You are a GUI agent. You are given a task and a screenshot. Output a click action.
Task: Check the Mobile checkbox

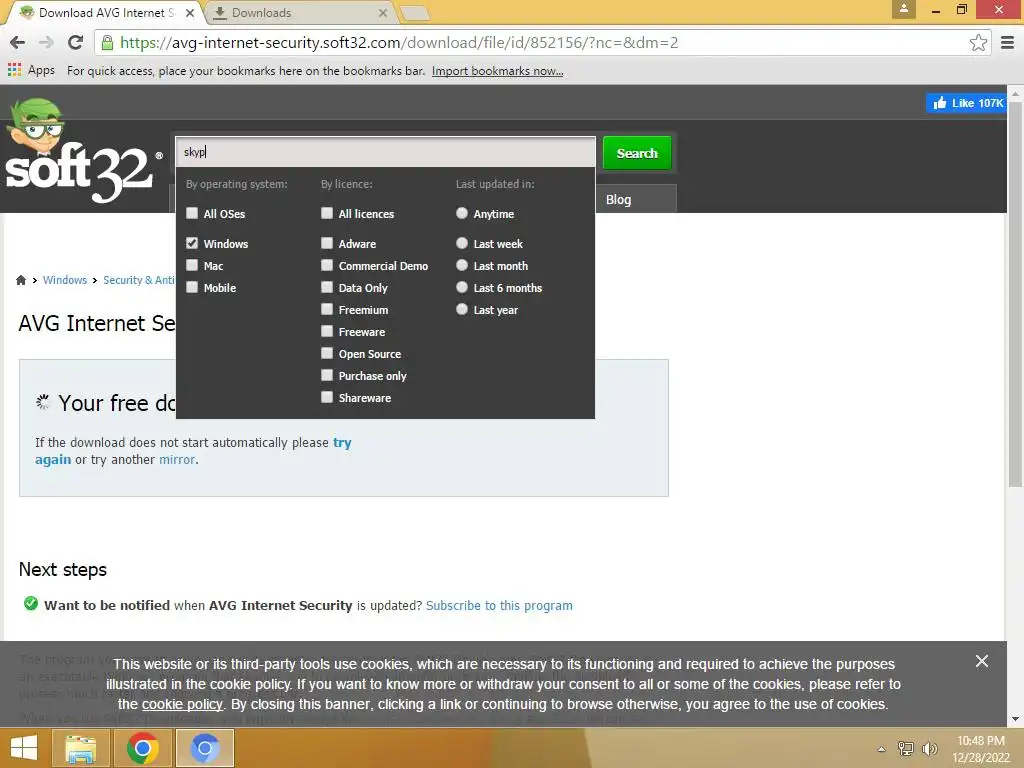click(192, 287)
